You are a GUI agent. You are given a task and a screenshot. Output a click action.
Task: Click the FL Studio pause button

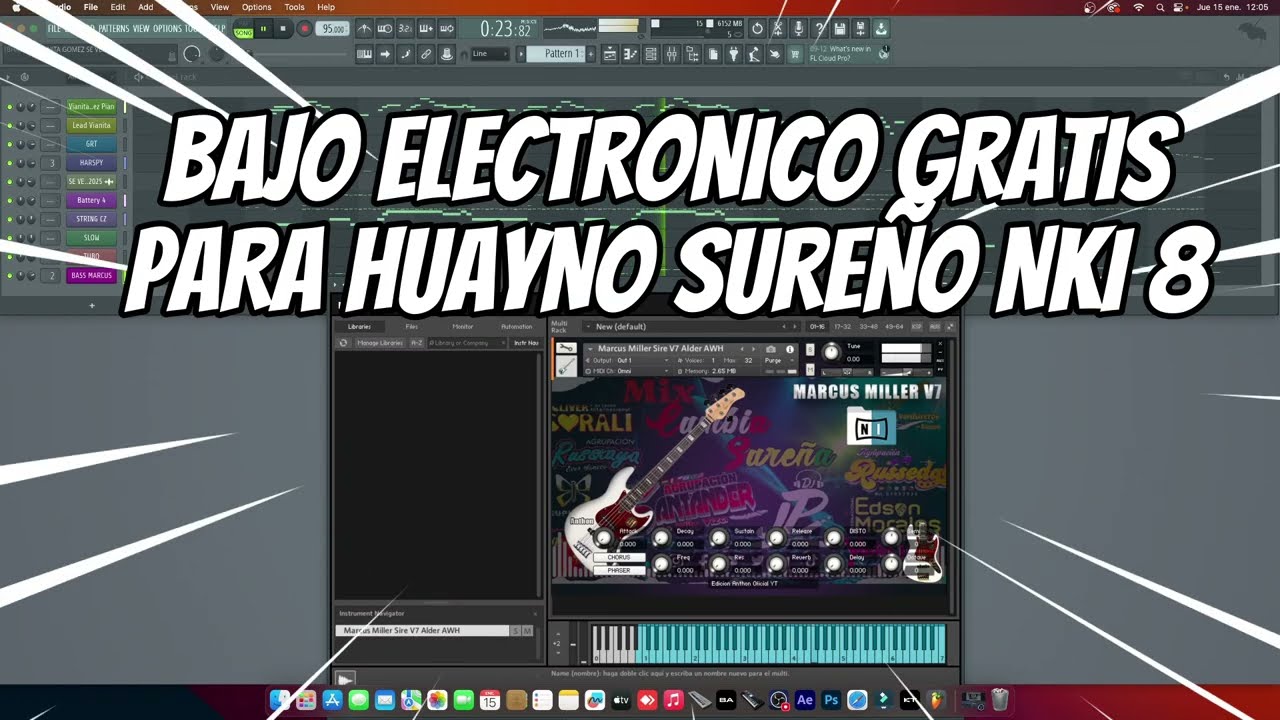pyautogui.click(x=263, y=29)
